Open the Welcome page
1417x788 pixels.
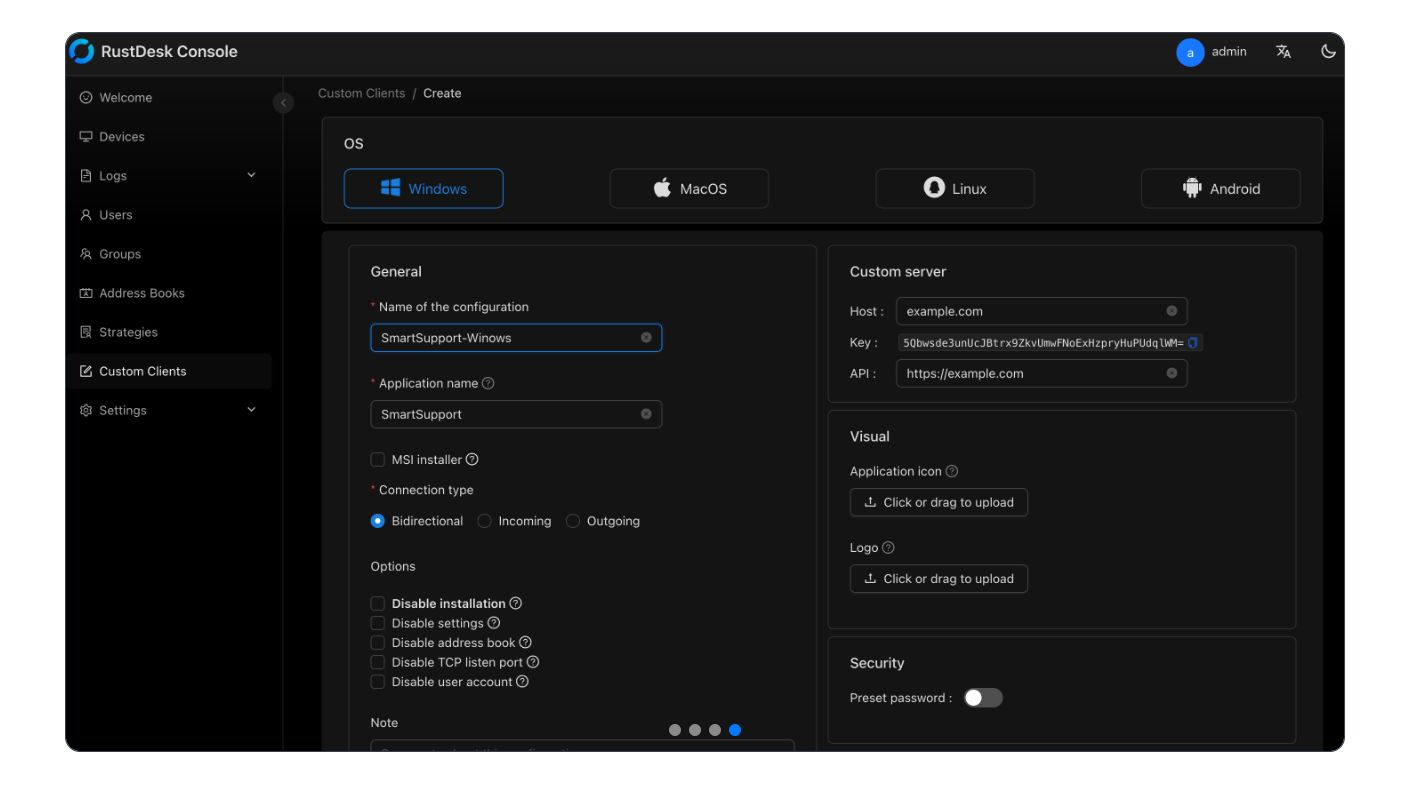click(x=169, y=98)
